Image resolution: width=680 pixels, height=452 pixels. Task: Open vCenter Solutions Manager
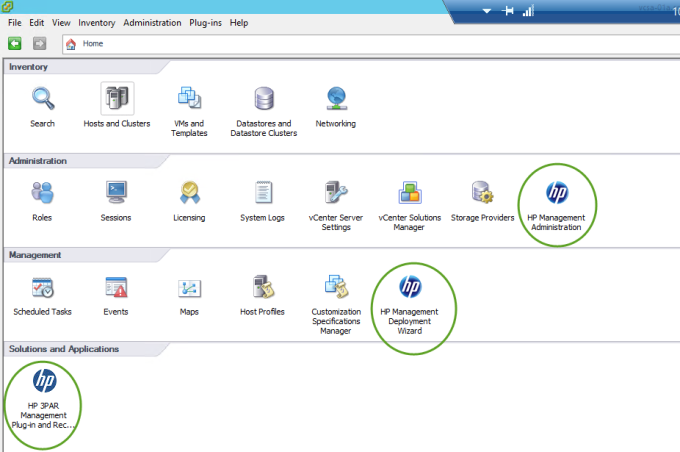pos(410,193)
